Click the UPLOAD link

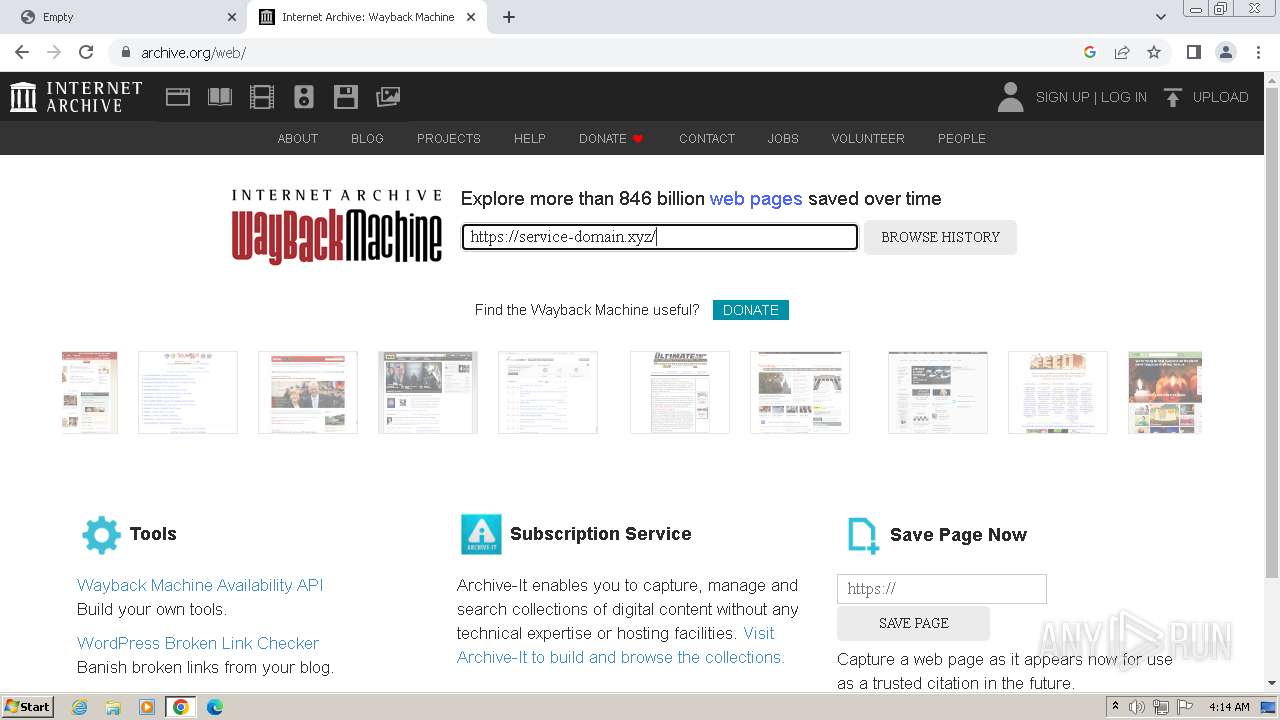point(1221,97)
